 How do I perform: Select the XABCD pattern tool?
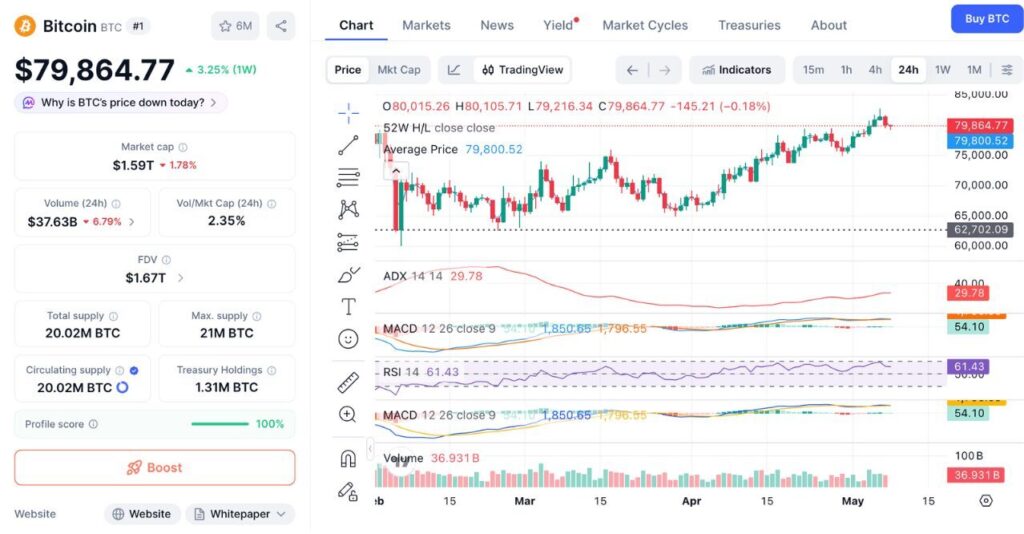(348, 210)
